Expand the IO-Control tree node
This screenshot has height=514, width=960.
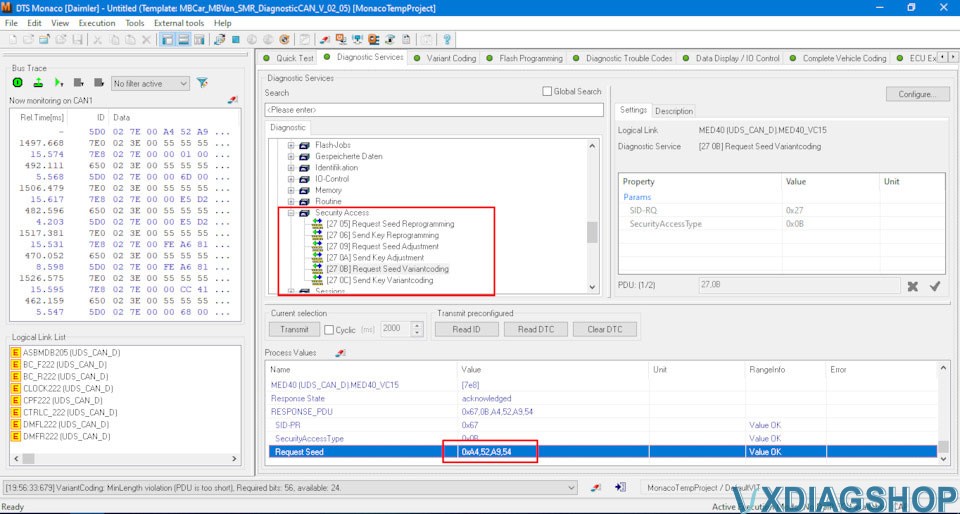pos(291,179)
